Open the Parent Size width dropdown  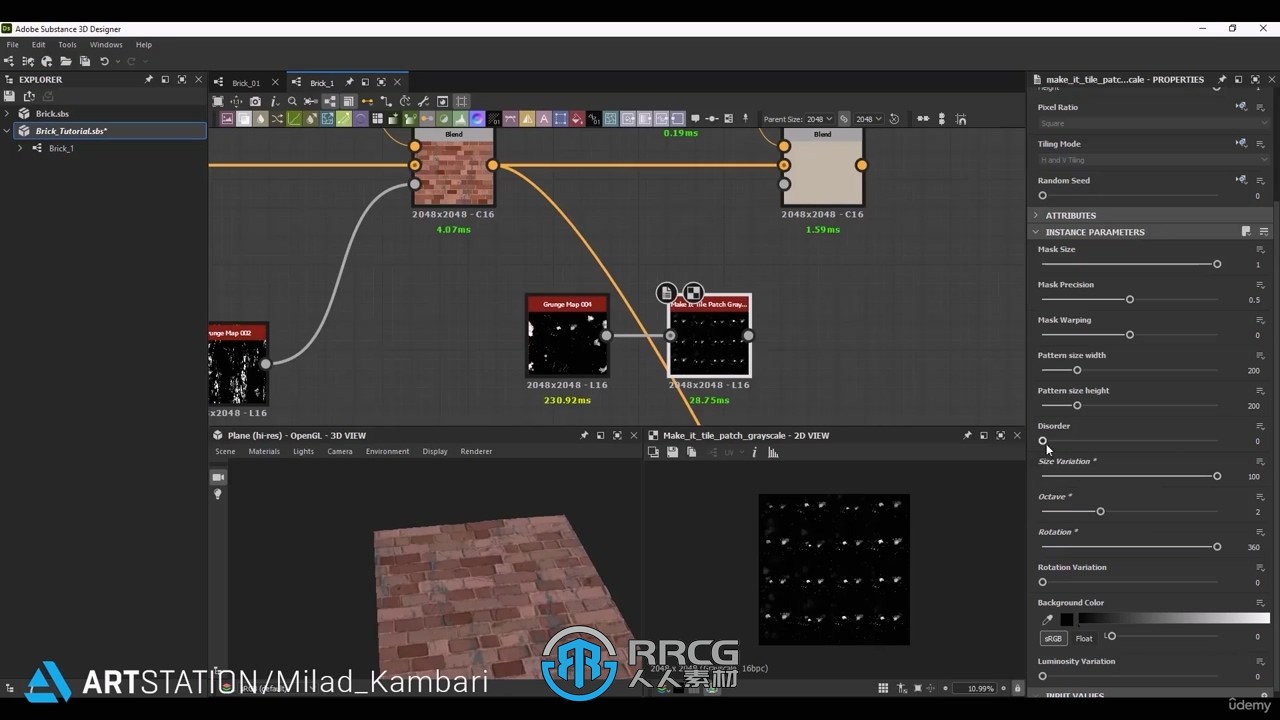[x=819, y=119]
